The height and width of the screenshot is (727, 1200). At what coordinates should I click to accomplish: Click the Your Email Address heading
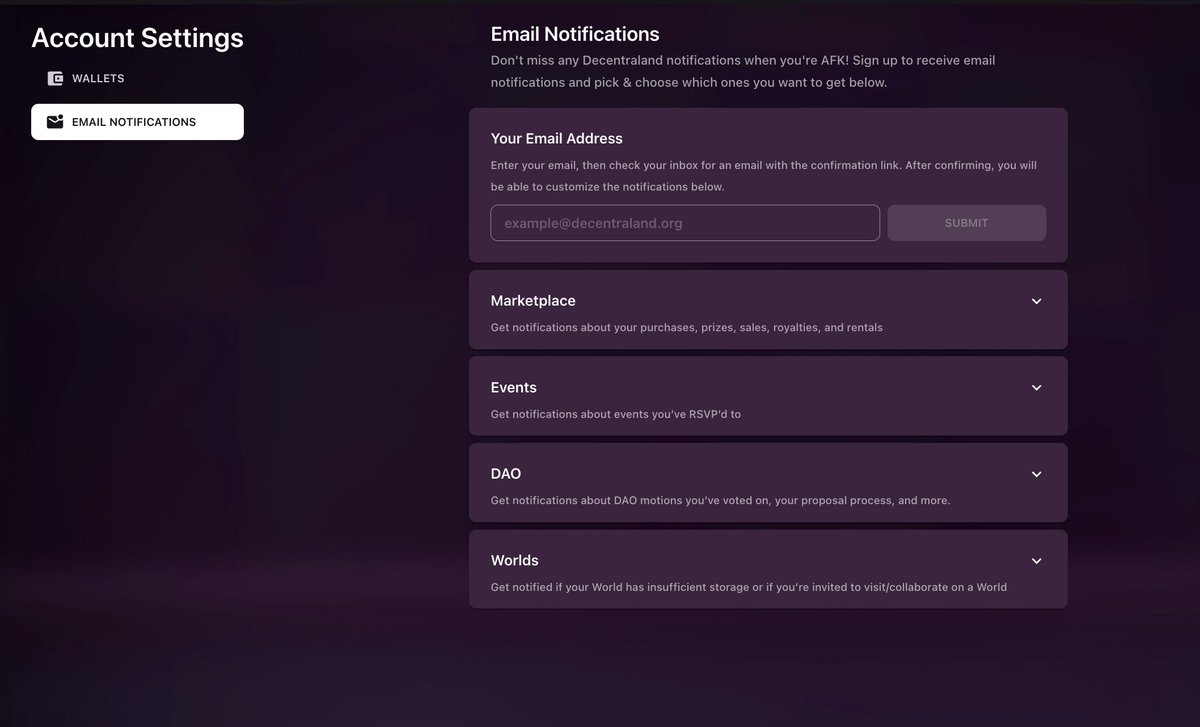click(x=557, y=139)
